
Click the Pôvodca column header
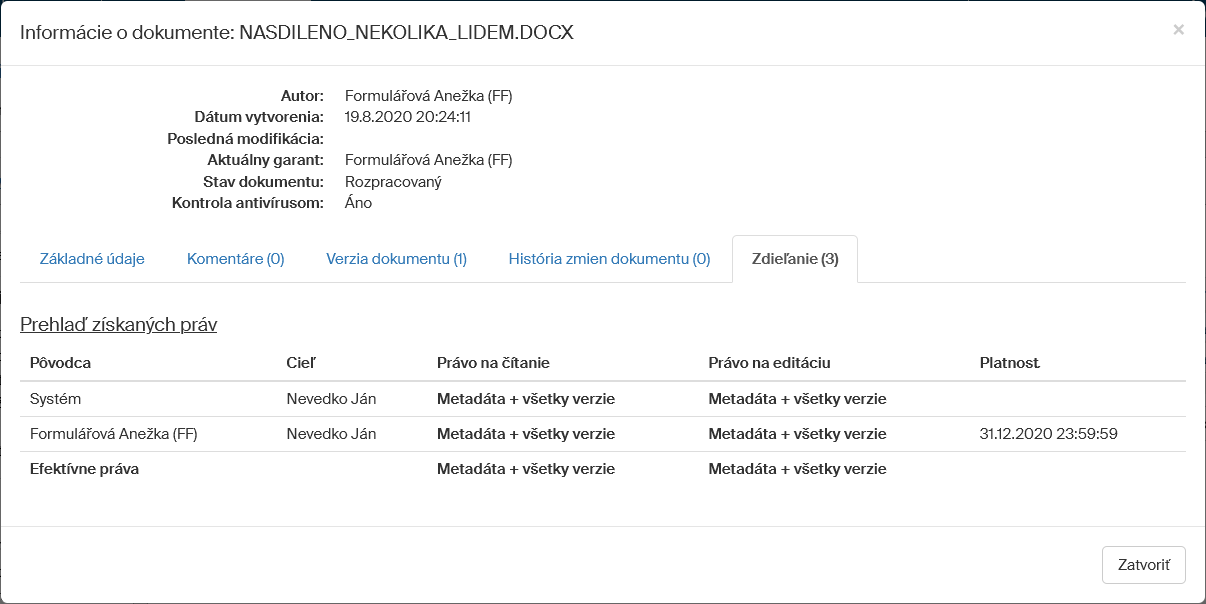pos(60,363)
